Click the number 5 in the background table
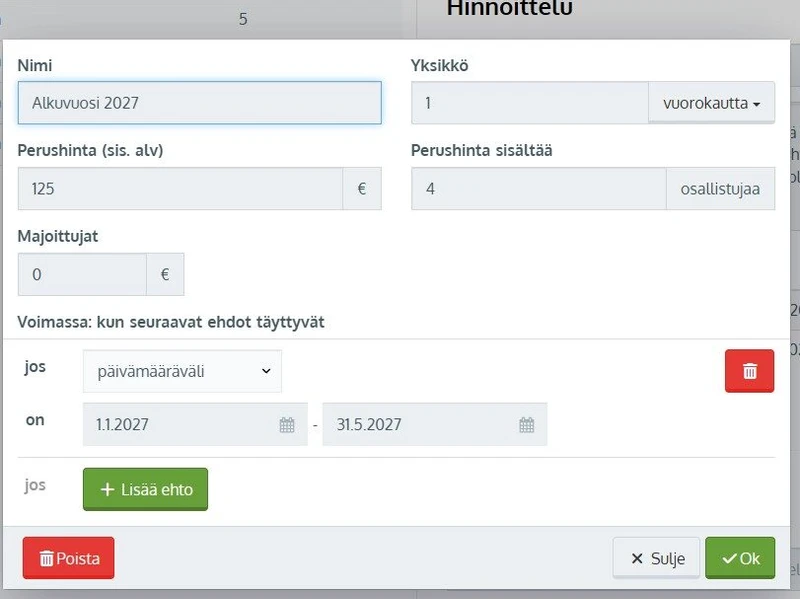 point(243,19)
